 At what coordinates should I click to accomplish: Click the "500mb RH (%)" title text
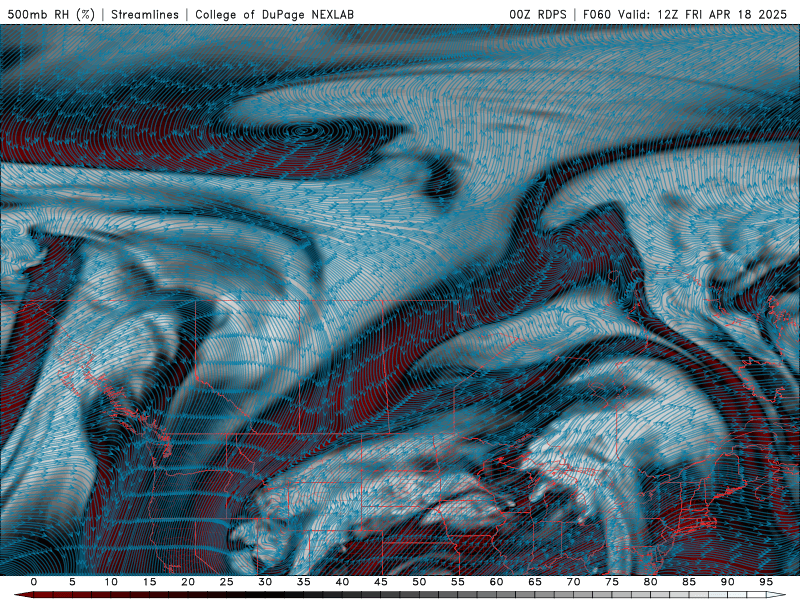[51, 14]
